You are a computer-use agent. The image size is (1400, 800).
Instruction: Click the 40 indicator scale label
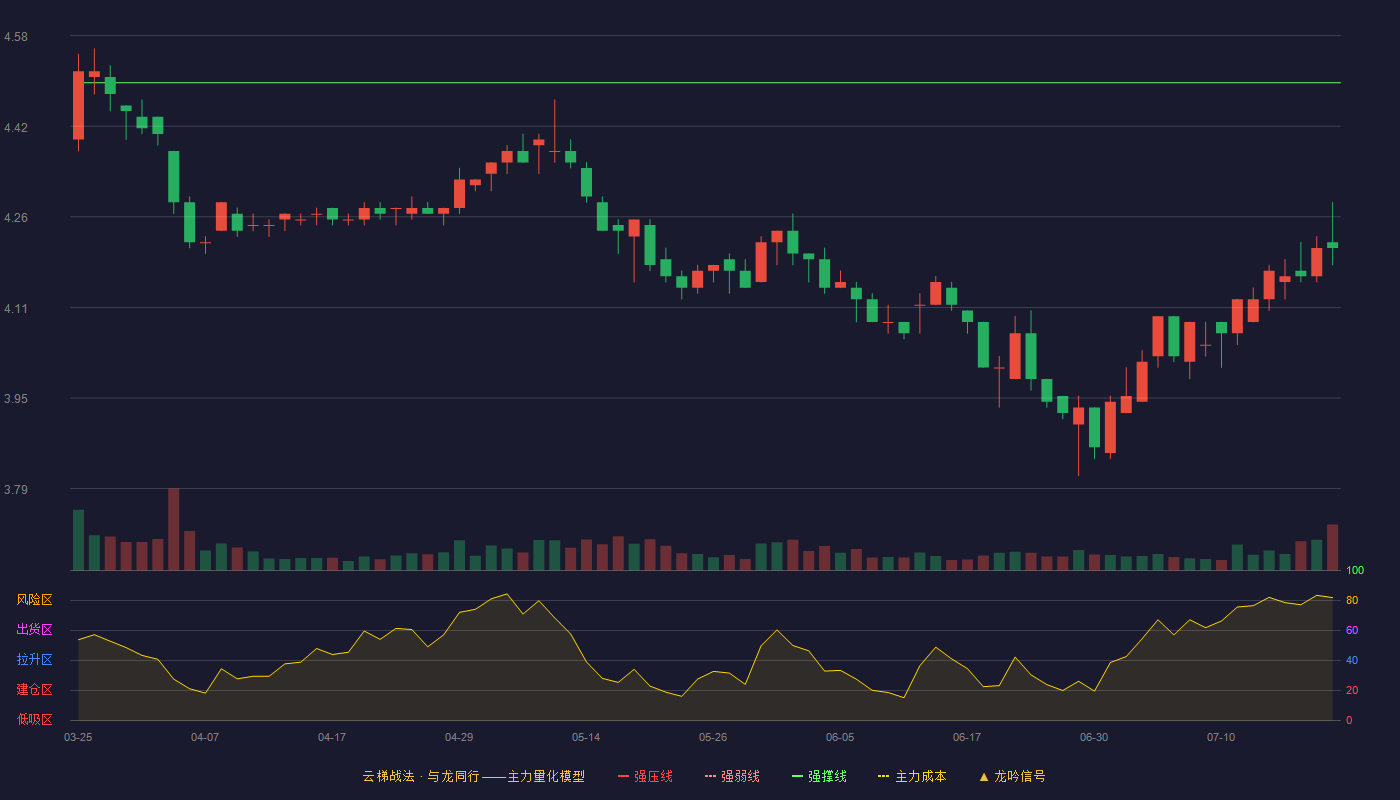pyautogui.click(x=1352, y=660)
